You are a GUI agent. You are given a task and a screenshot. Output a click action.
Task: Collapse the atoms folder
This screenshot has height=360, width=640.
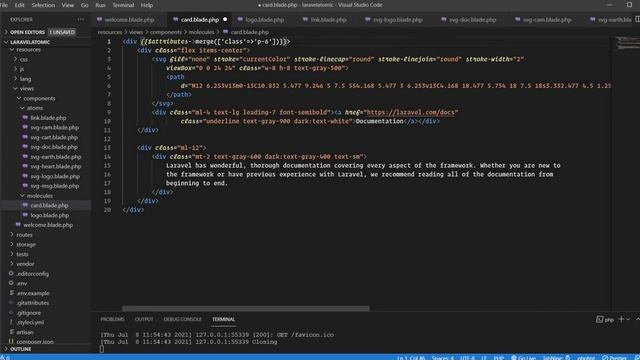point(22,108)
